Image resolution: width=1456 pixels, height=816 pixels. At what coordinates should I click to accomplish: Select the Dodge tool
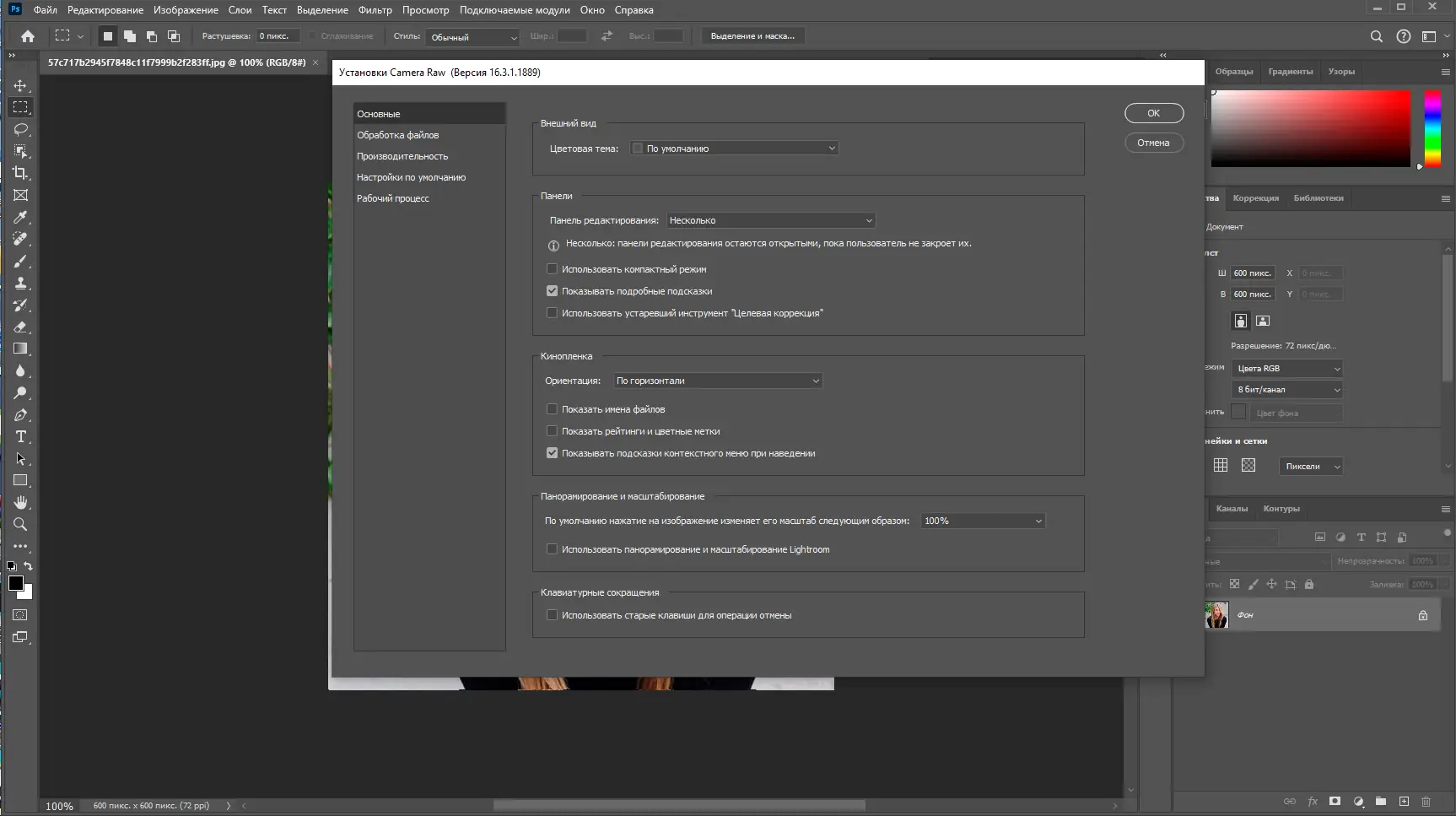20,392
